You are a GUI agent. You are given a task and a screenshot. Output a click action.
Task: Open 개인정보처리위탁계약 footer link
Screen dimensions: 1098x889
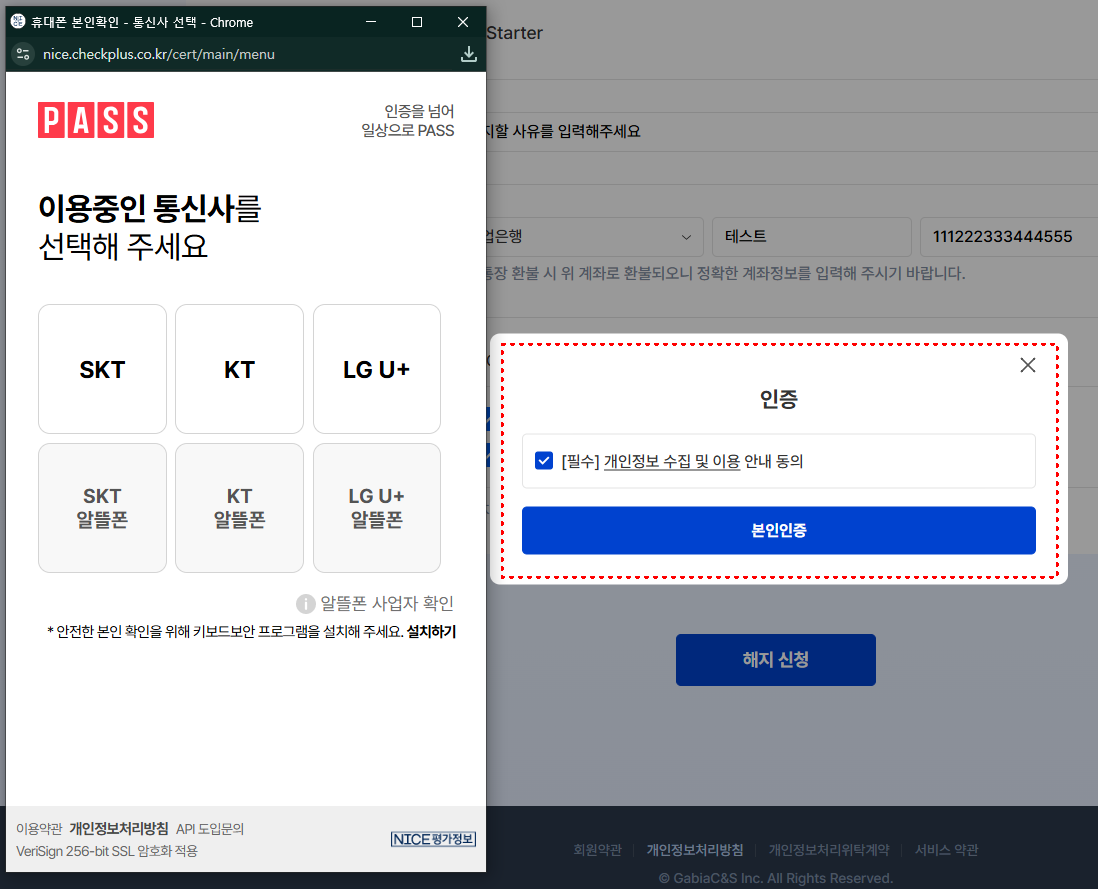pos(829,850)
